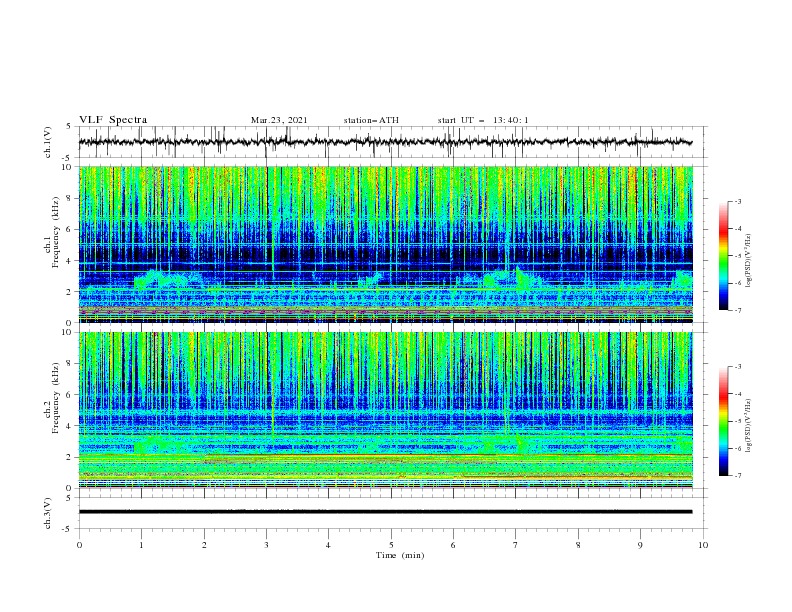Select the date text "Mar.23, 2021"
This screenshot has width=792, height=612.
pos(279,120)
